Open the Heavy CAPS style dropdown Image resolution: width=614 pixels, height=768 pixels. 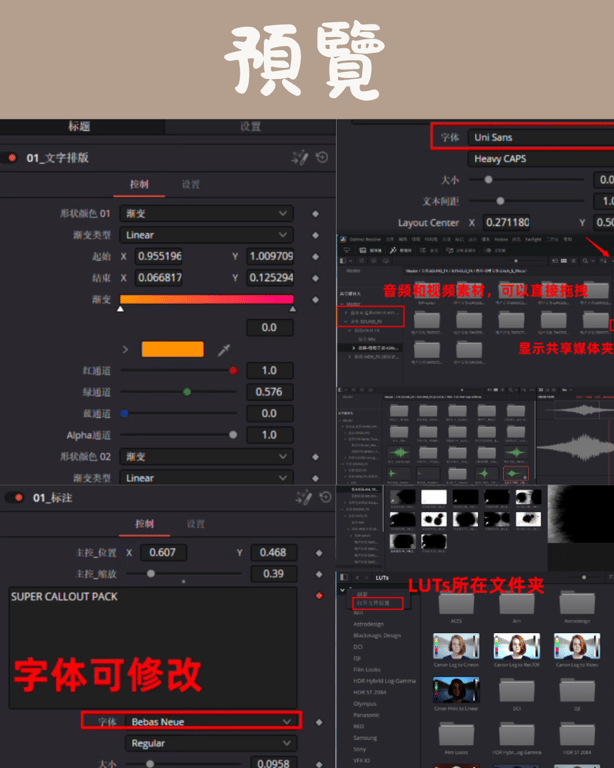click(x=541, y=159)
